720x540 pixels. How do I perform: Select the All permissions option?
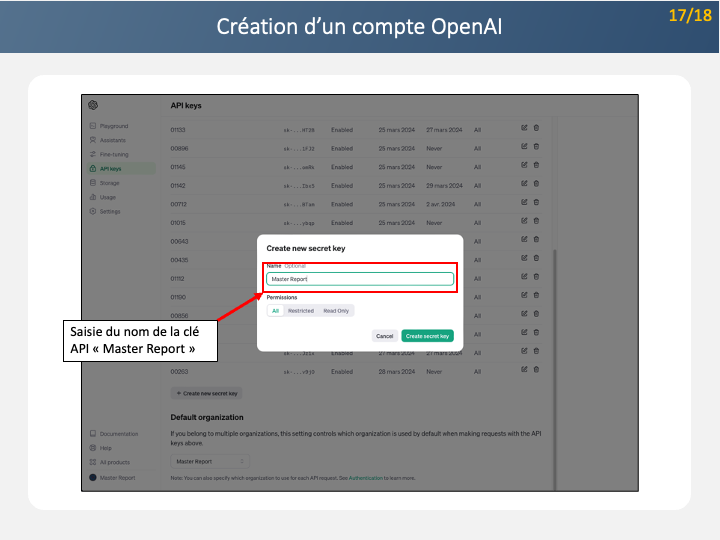(275, 311)
